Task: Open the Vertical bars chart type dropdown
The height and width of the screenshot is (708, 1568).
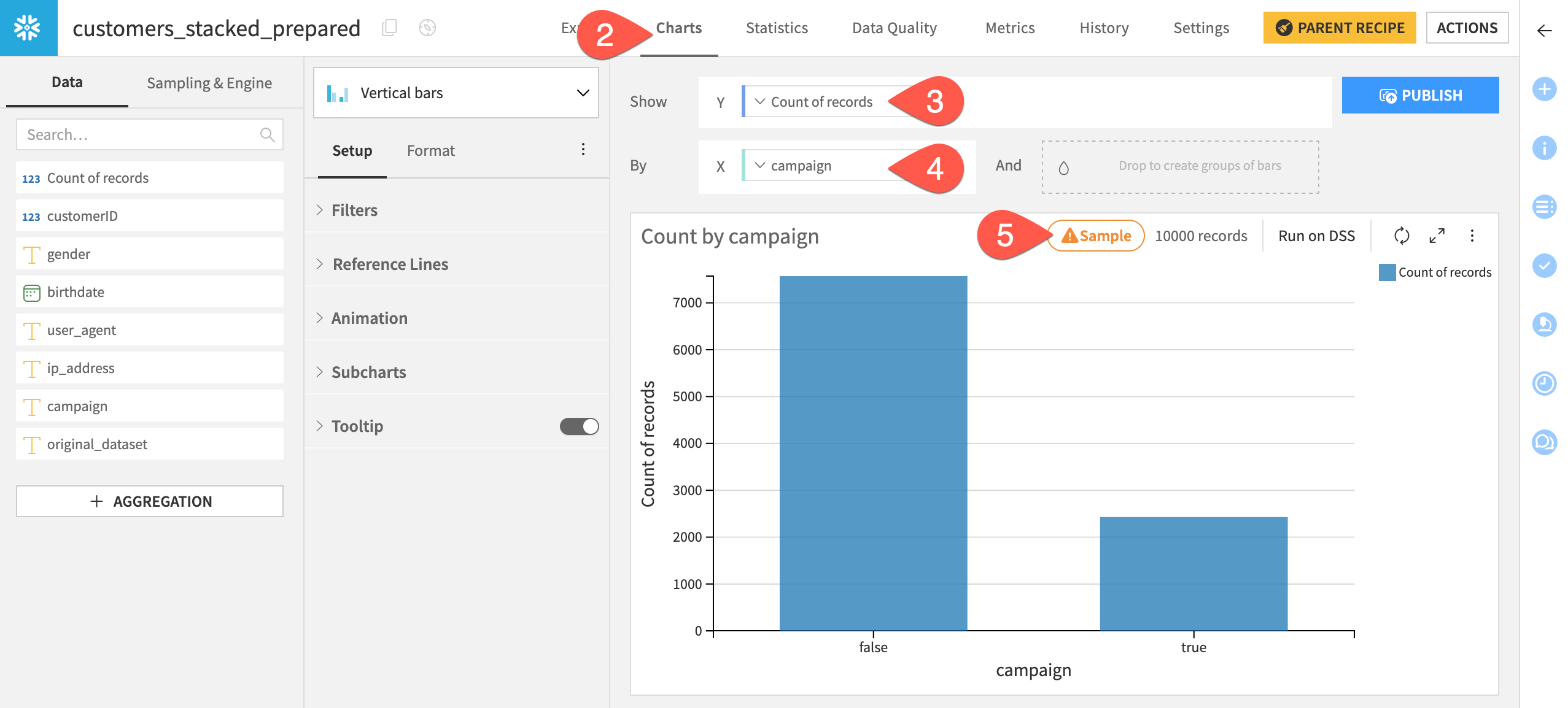Action: point(456,93)
